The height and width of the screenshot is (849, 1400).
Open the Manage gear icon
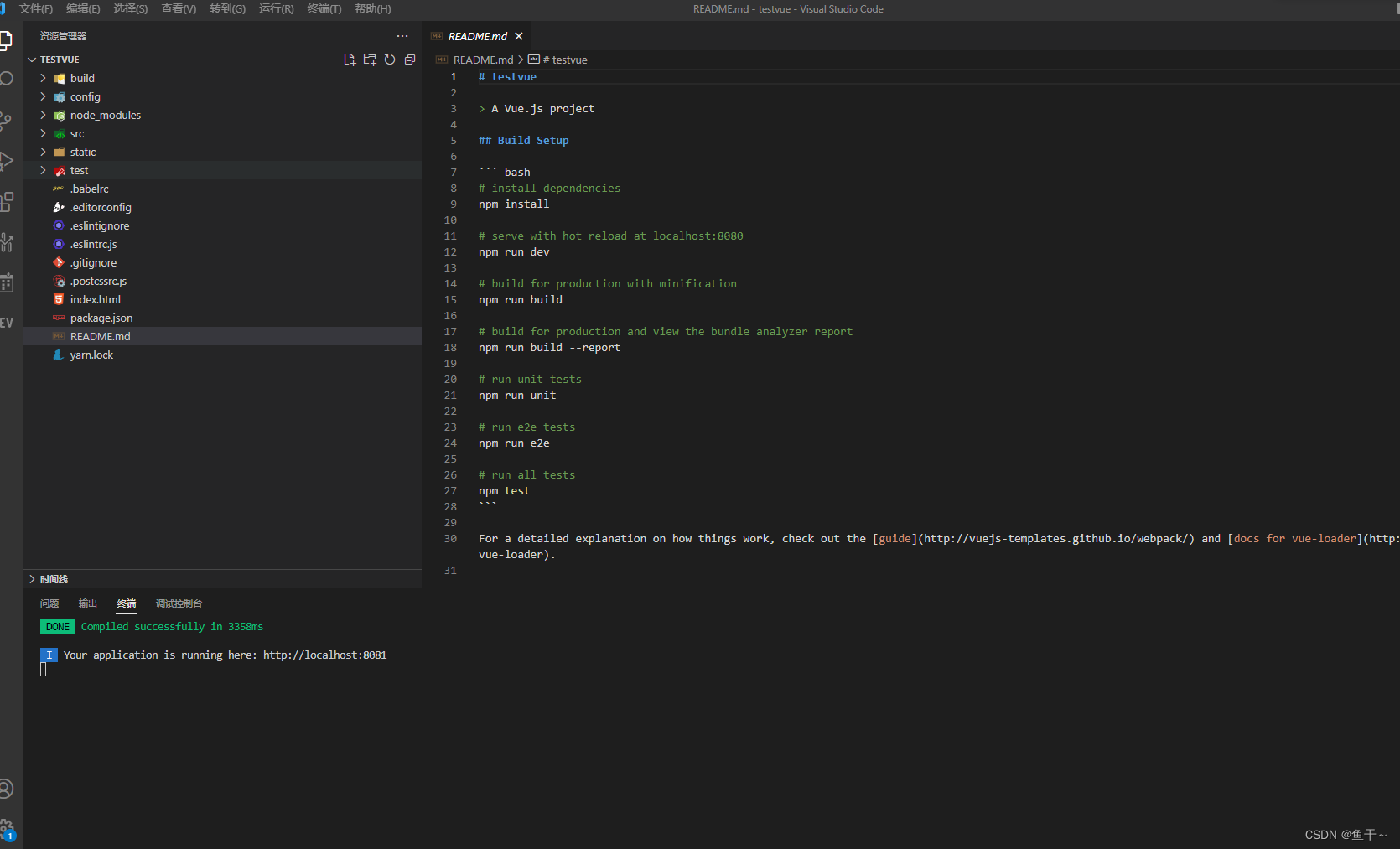point(7,829)
